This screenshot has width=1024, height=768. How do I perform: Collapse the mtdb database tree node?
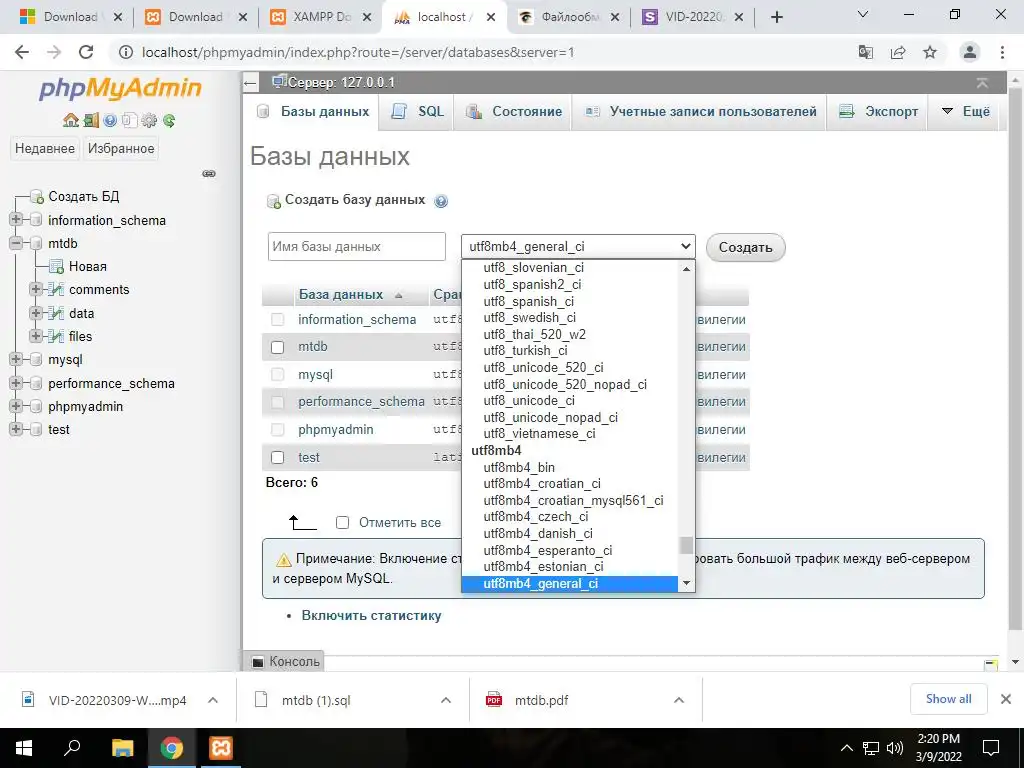tap(16, 243)
